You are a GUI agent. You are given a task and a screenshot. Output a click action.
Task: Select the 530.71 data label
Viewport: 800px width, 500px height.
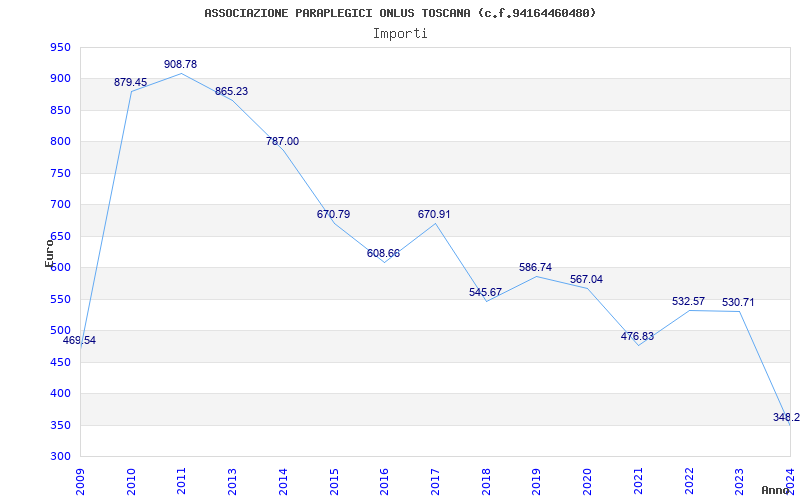click(x=738, y=303)
